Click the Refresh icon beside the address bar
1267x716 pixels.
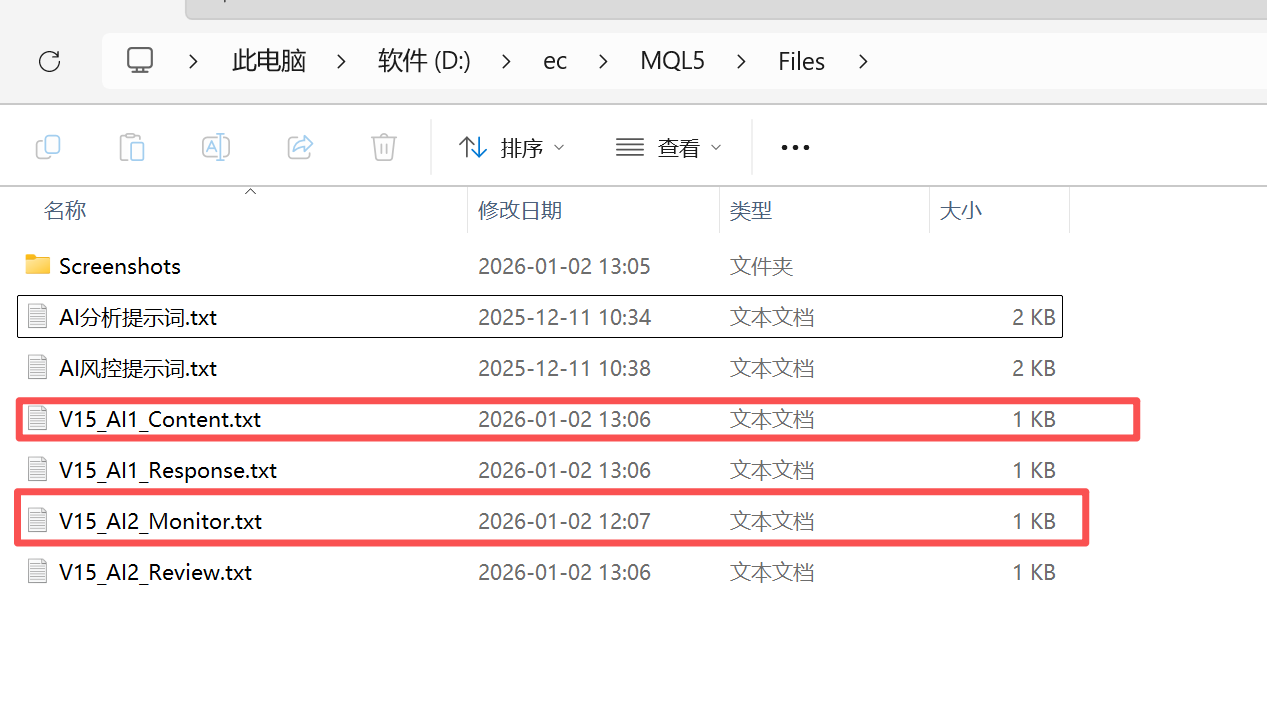coord(49,61)
